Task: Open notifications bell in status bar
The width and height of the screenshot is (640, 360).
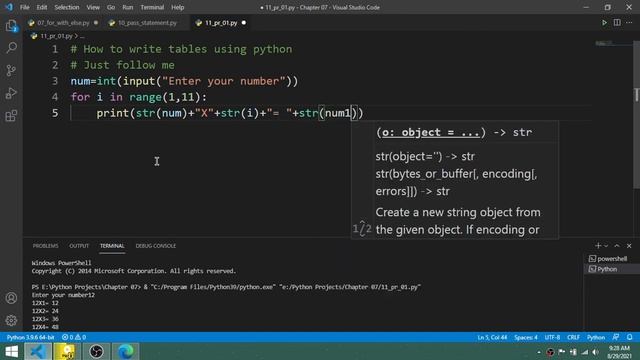Action: 629,337
